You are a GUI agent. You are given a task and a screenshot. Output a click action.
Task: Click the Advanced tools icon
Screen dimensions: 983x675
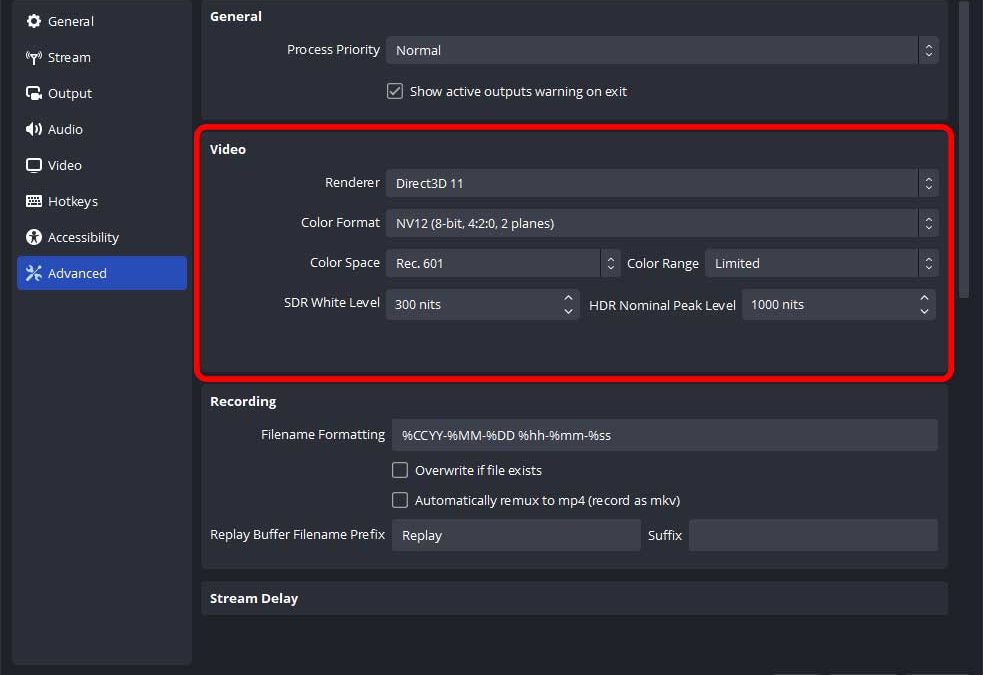click(x=34, y=273)
